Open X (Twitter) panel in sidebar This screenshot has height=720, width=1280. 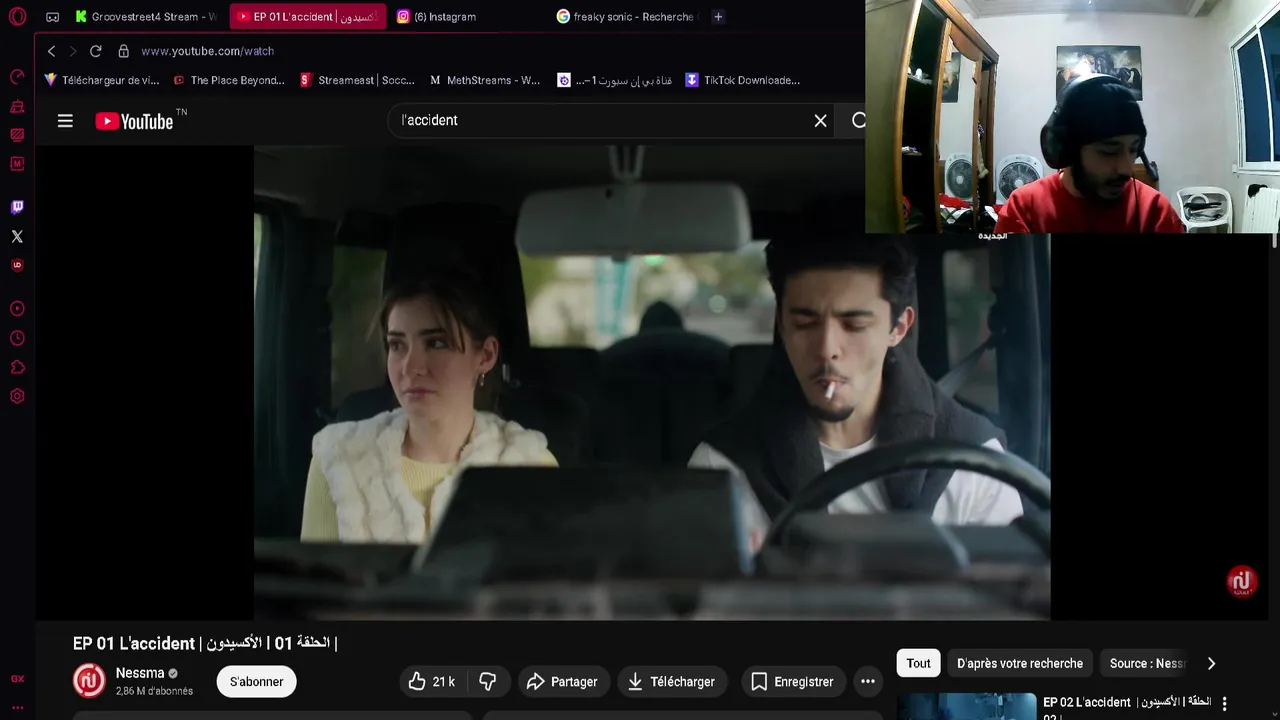pos(17,236)
